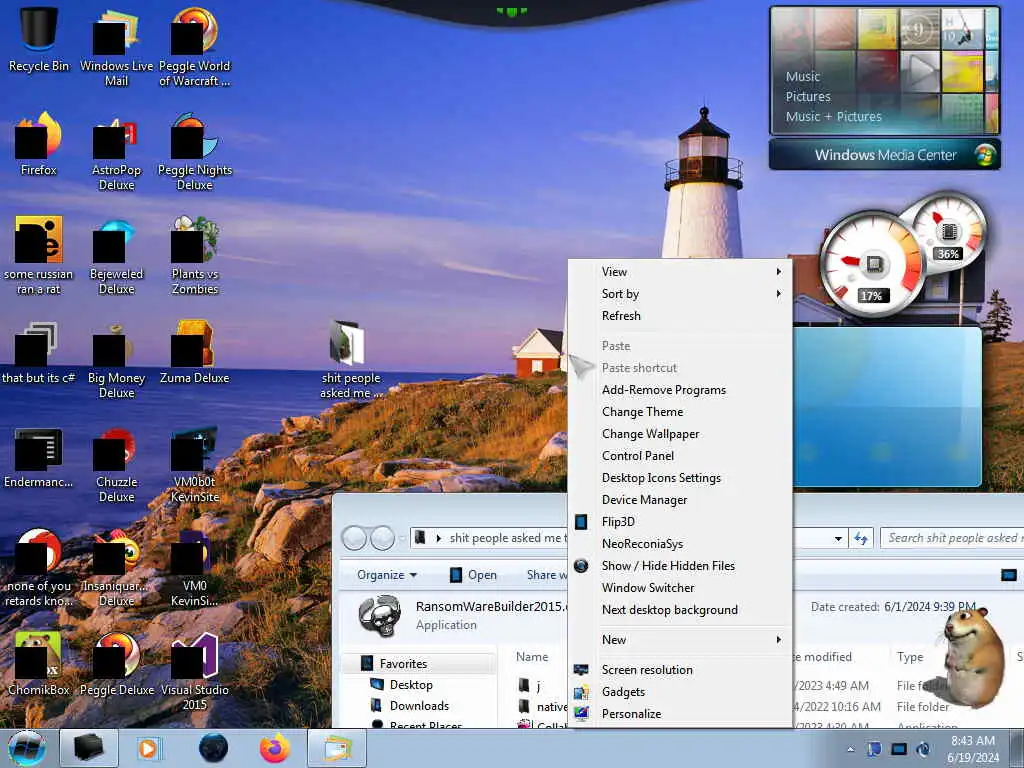Image resolution: width=1024 pixels, height=768 pixels.
Task: Open the 'shit people asked me' desktop folder
Action: tap(351, 359)
